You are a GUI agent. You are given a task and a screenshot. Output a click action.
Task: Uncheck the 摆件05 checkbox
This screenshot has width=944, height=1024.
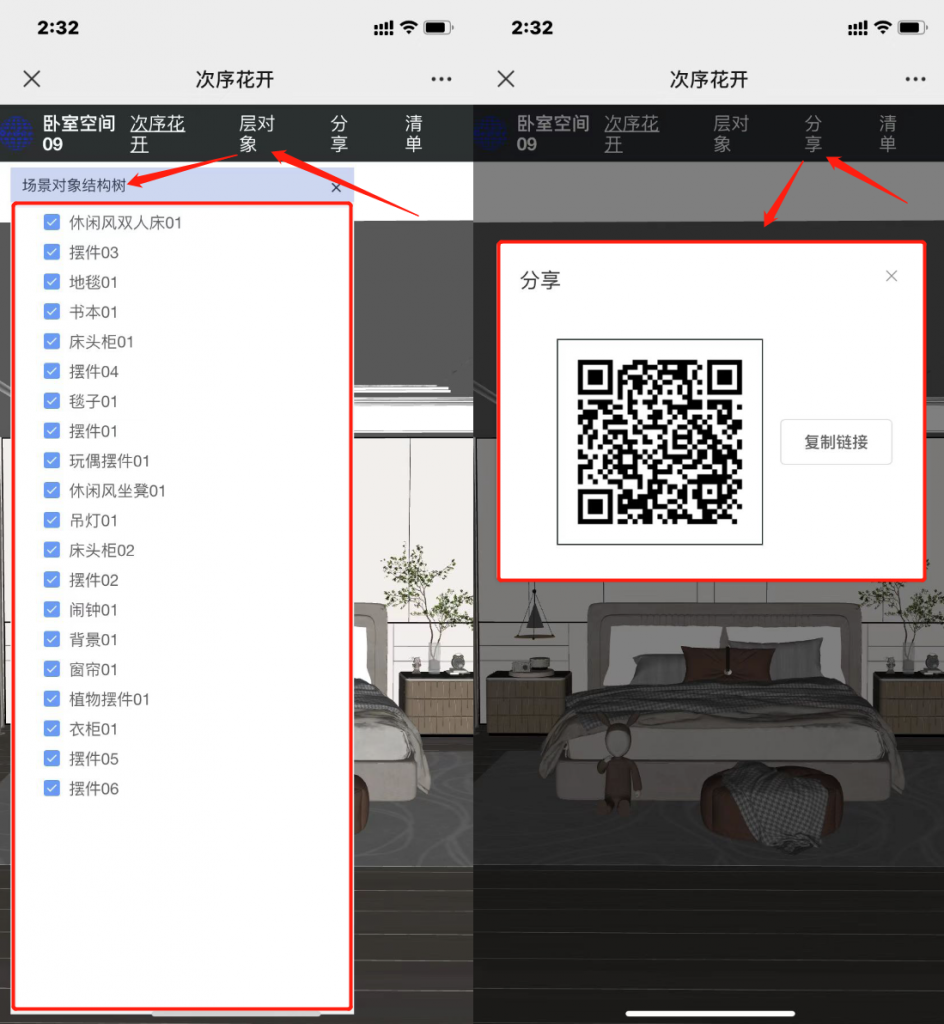click(x=52, y=758)
